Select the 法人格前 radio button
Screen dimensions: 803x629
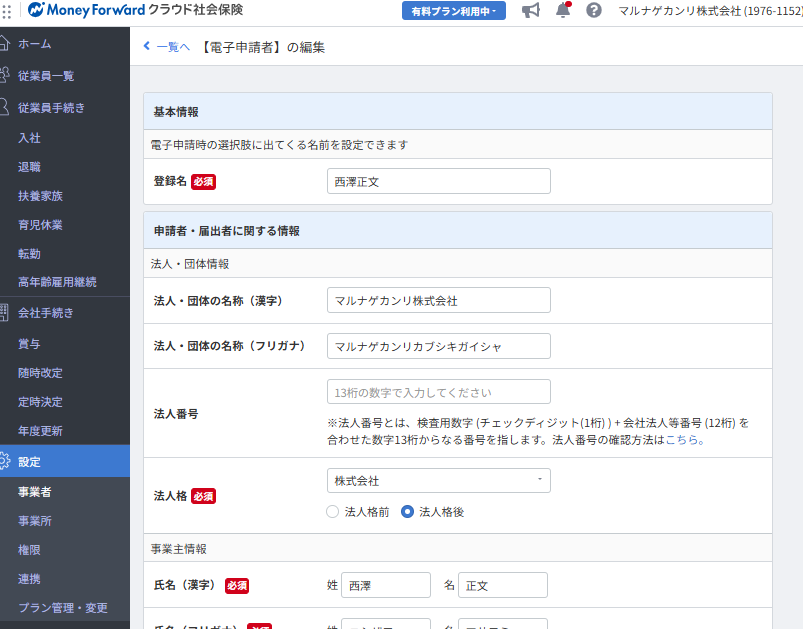coord(333,512)
